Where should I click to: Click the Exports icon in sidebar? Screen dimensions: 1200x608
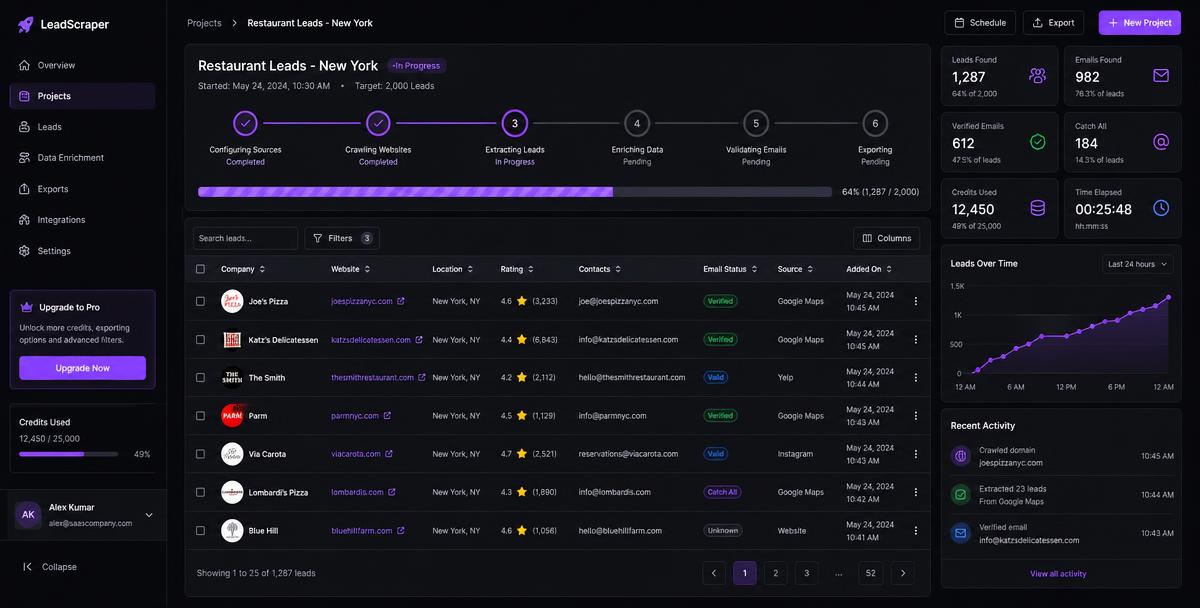tap(25, 189)
